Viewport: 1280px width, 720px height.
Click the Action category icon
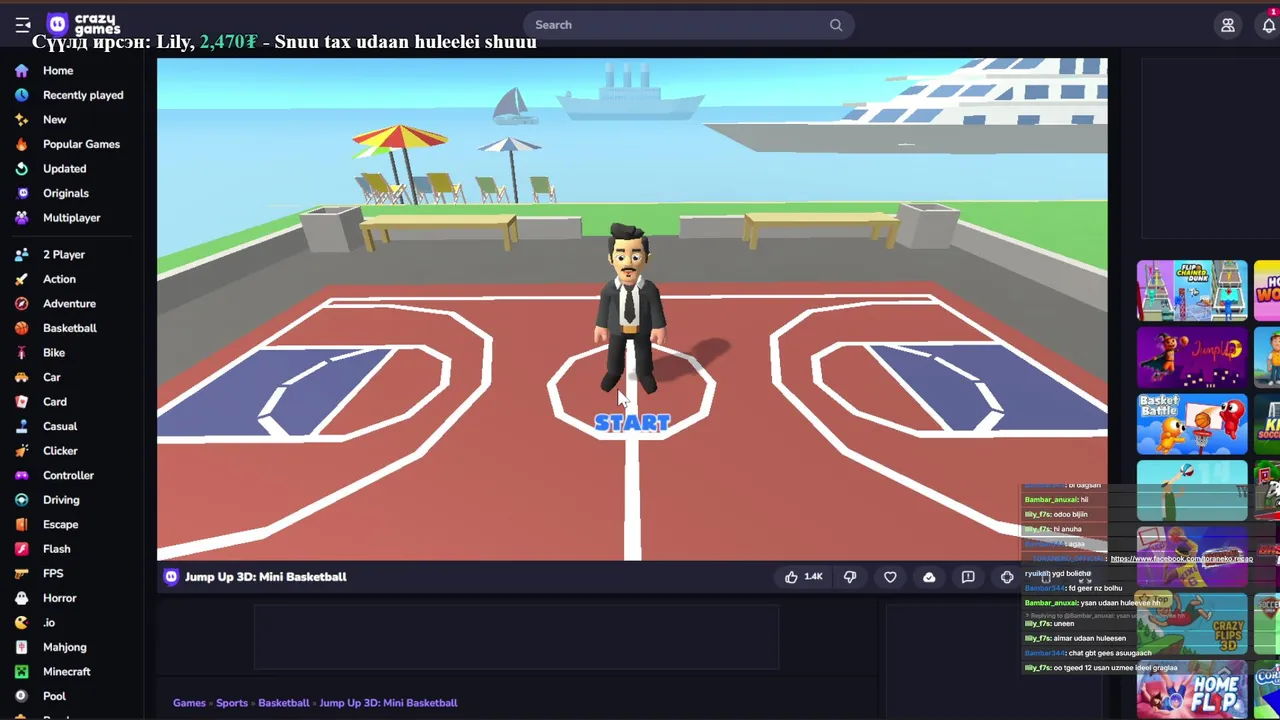[22, 279]
